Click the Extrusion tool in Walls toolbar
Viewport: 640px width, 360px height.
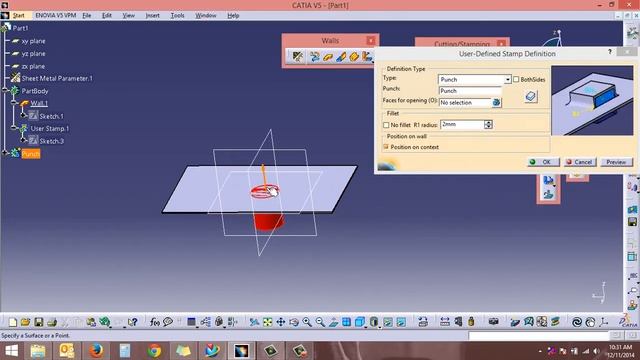point(354,57)
